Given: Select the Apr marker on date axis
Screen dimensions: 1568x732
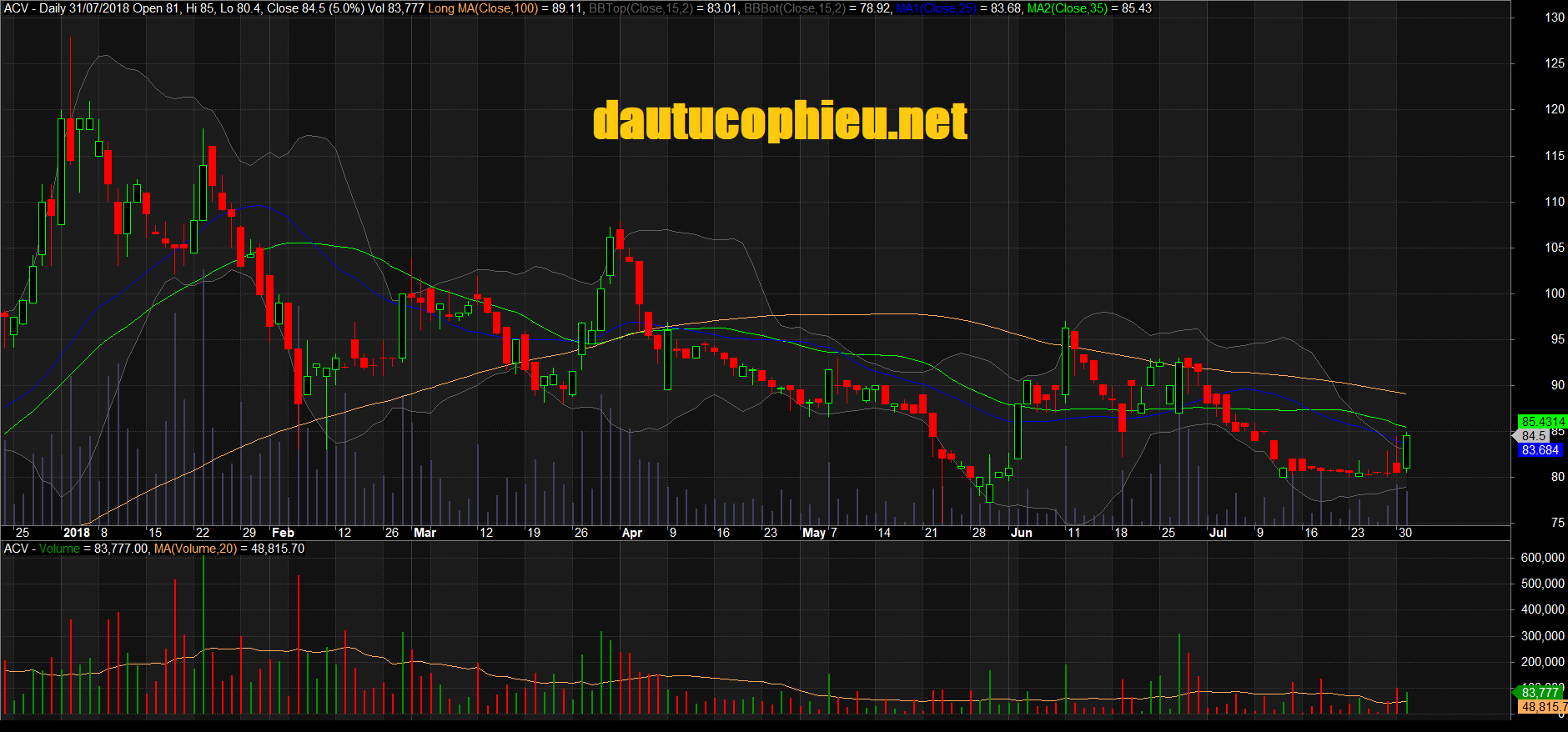Looking at the screenshot, I should click(x=632, y=533).
